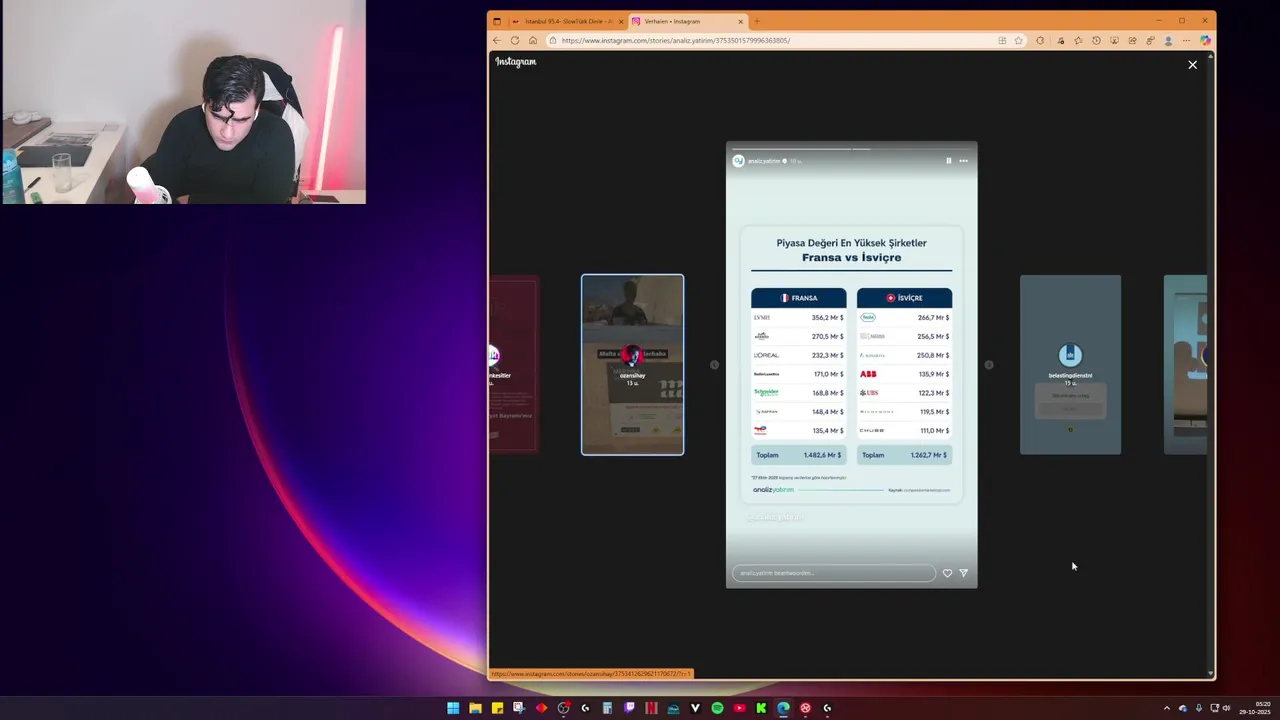Open the browser extensions icon
This screenshot has height=720, width=1280.
[1040, 41]
